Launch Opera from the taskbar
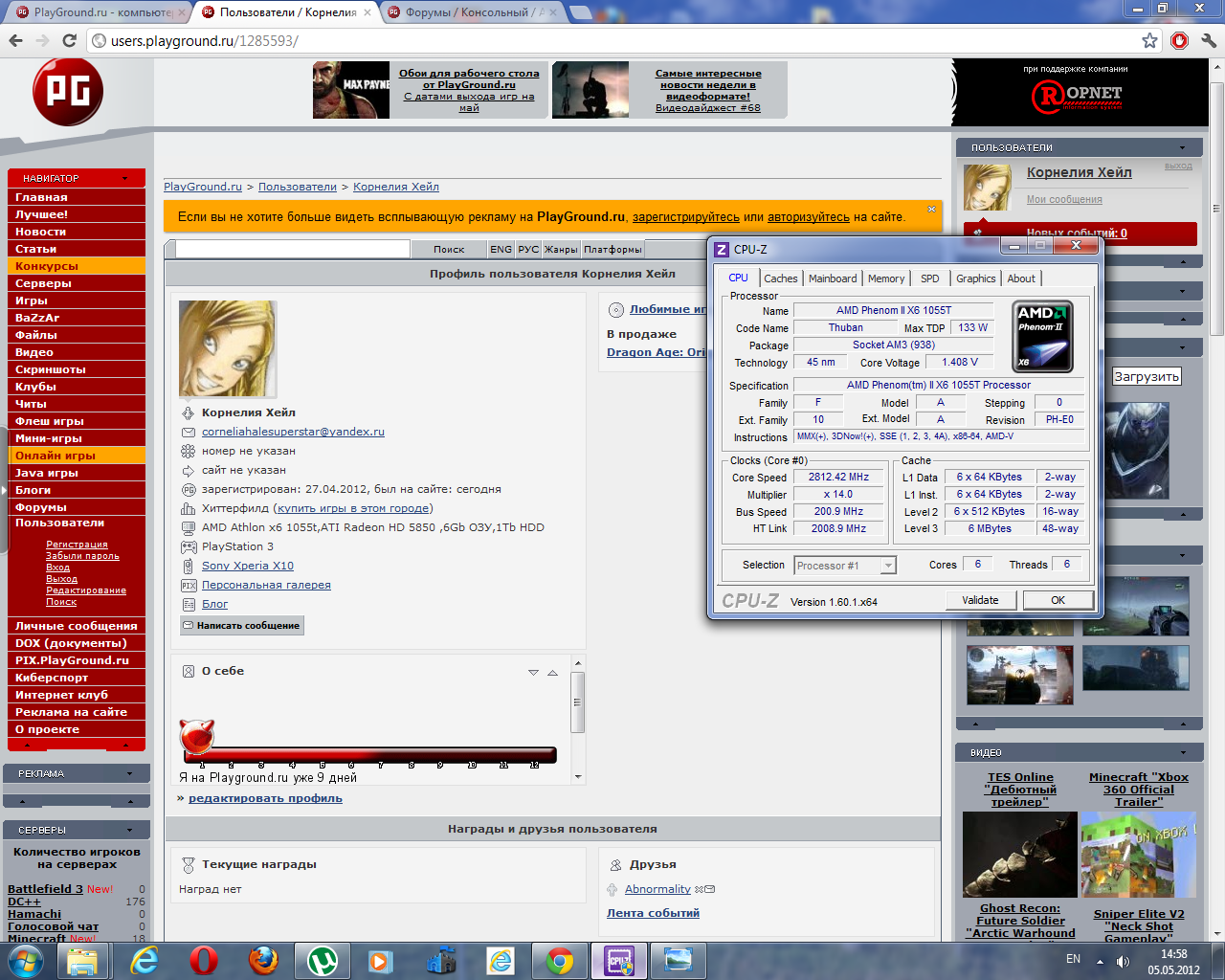Viewport: 1225px width, 980px height. 203,961
